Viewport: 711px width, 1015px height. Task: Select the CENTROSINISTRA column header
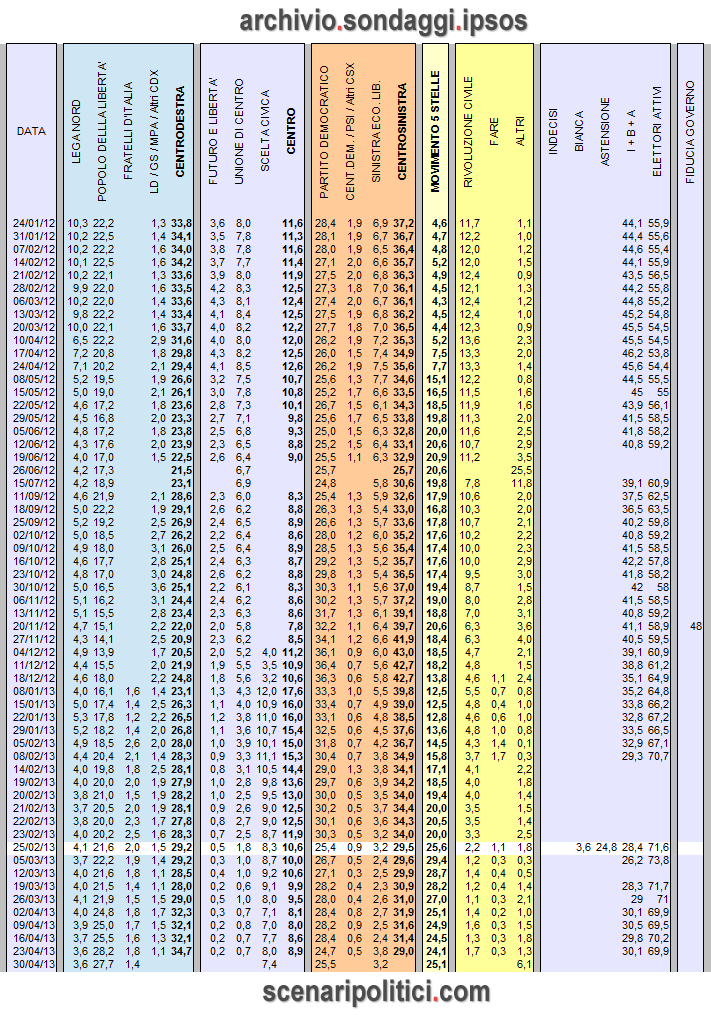(x=402, y=132)
